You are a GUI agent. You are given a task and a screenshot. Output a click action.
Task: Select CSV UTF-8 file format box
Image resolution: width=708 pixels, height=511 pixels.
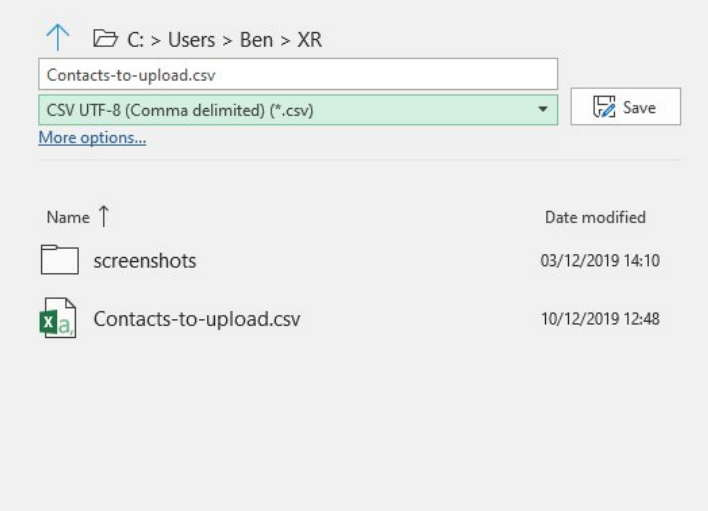tap(298, 110)
